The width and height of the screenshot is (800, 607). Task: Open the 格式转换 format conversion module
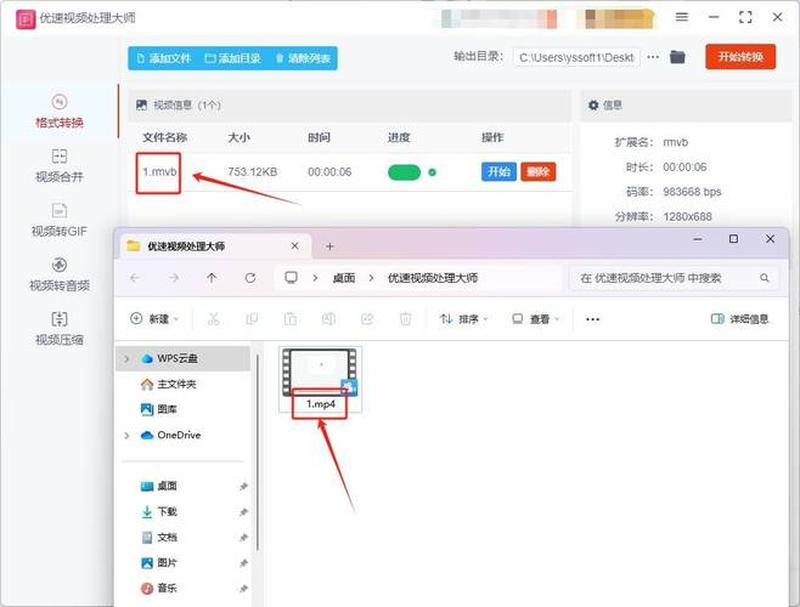59,111
